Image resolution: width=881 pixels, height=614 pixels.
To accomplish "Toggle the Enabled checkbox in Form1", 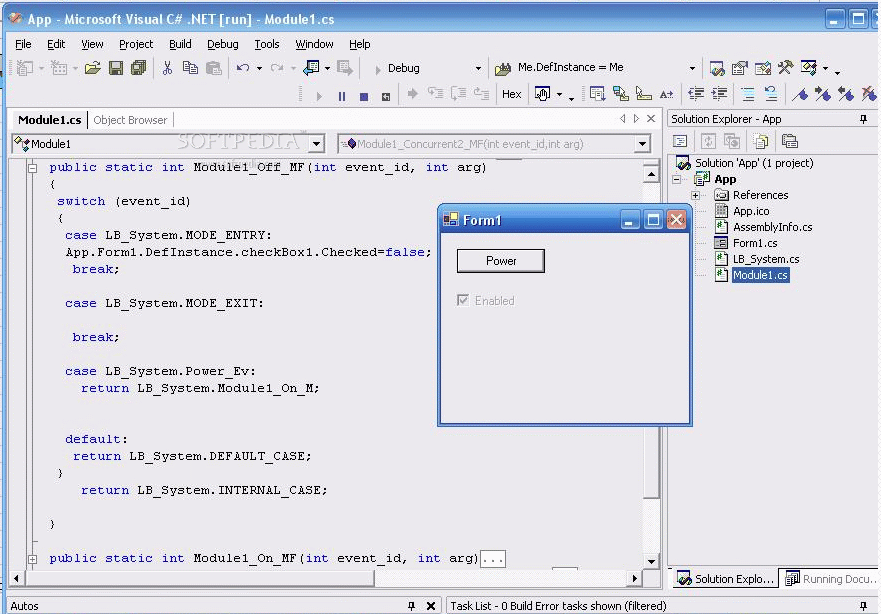I will click(462, 300).
